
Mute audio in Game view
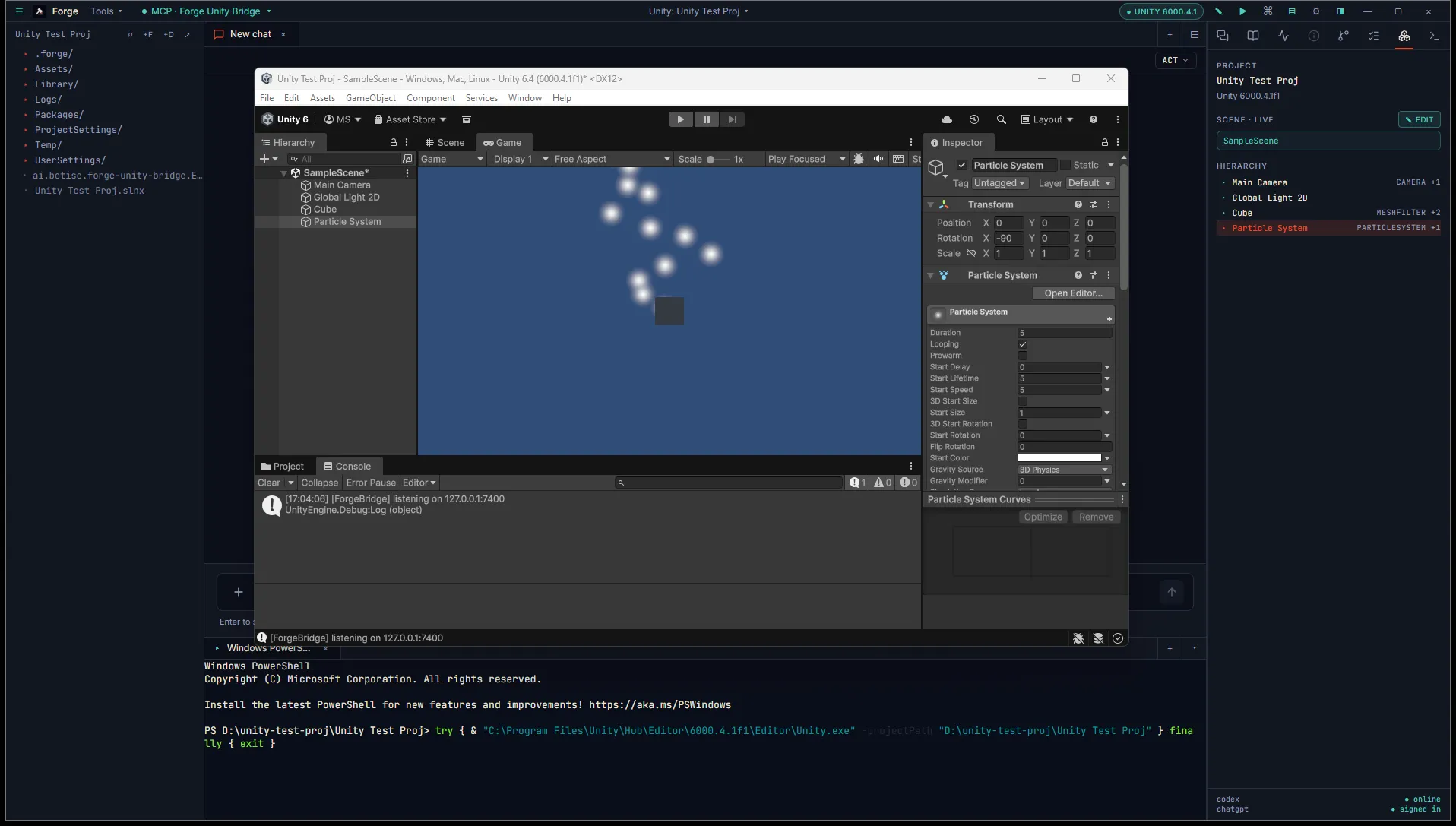click(878, 159)
